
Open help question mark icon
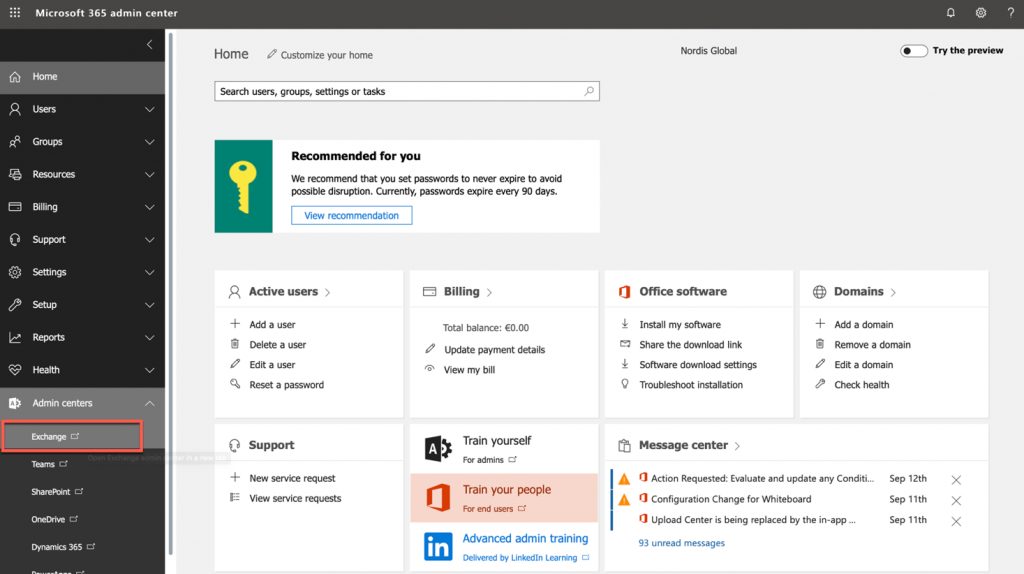[x=1010, y=12]
